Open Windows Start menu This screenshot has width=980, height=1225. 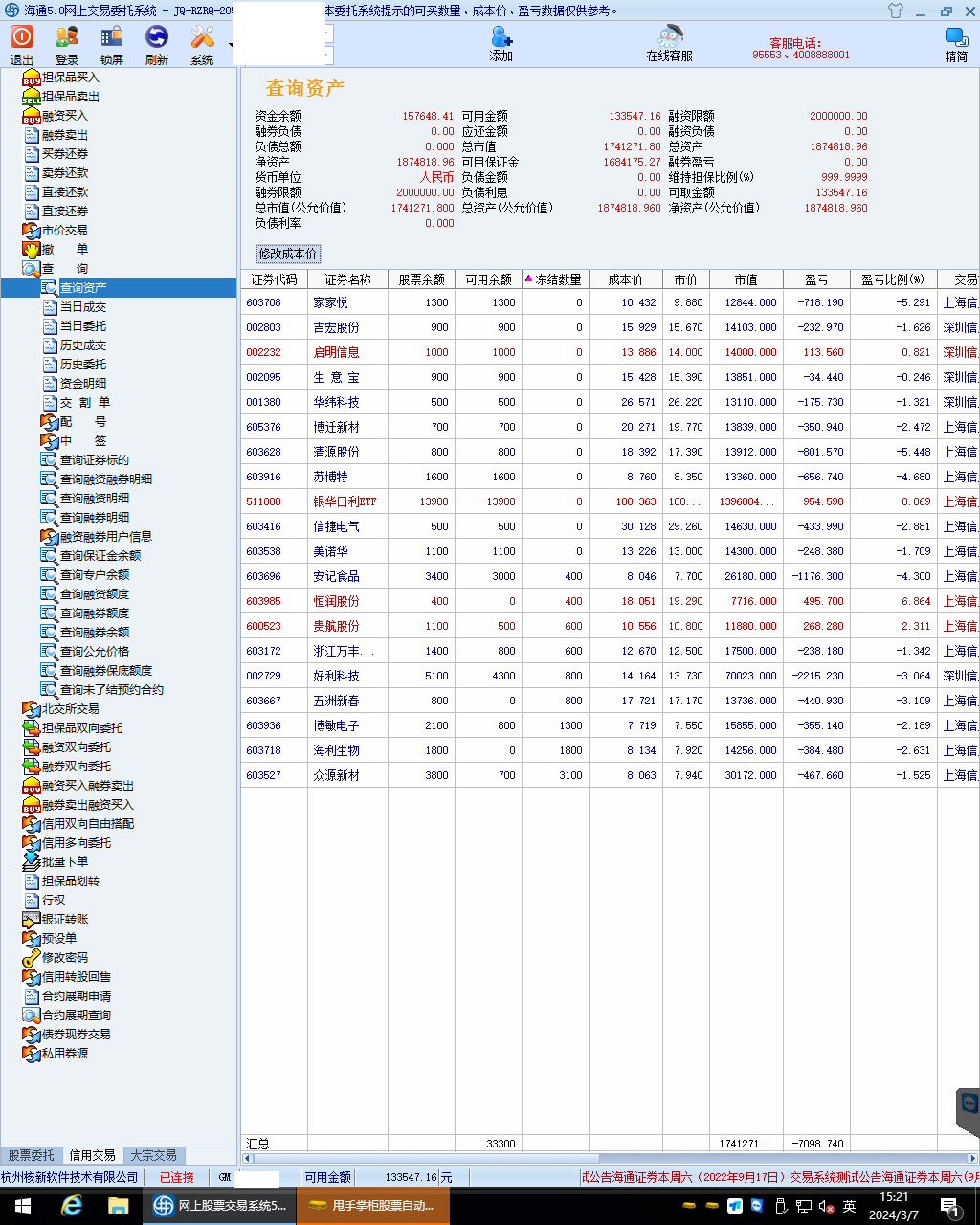[x=23, y=1206]
